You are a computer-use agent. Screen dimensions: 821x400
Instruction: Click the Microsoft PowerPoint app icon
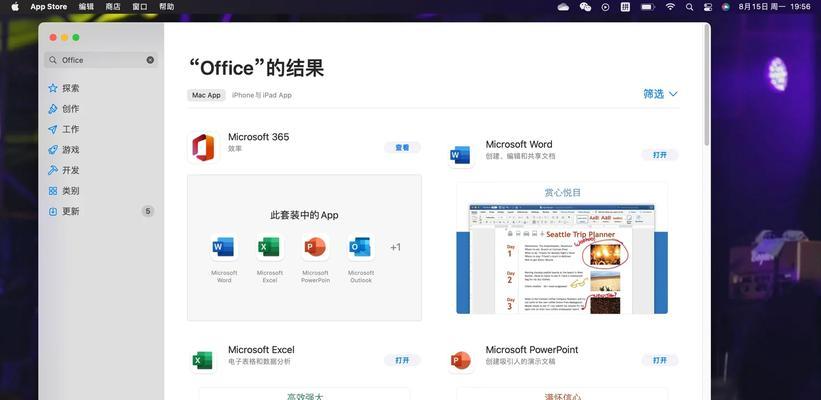(x=461, y=361)
